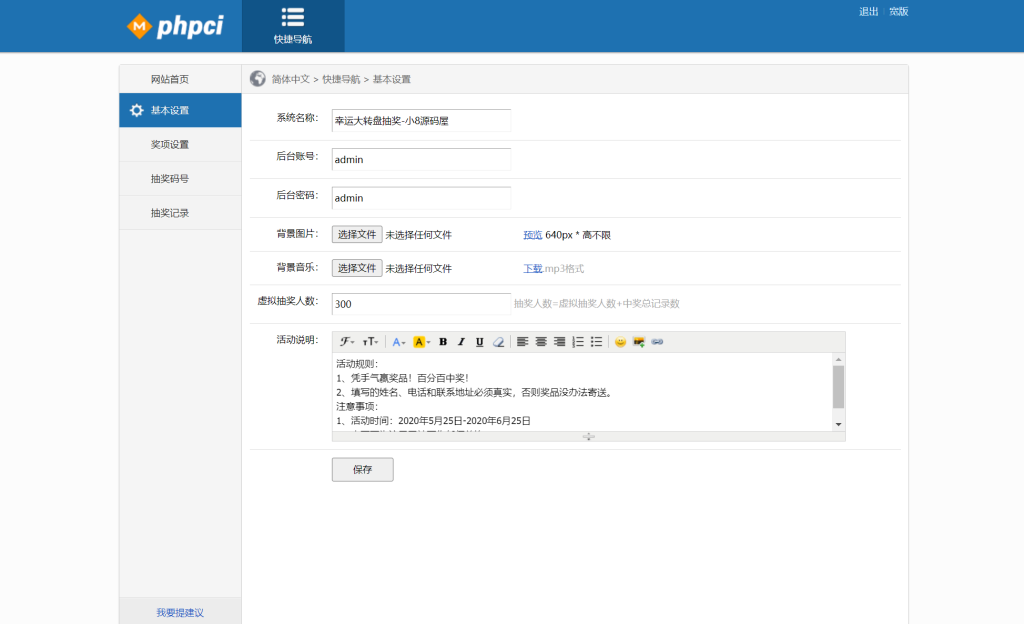Focus the 后台账号 input field
Viewport: 1024px width, 624px height.
tap(421, 159)
